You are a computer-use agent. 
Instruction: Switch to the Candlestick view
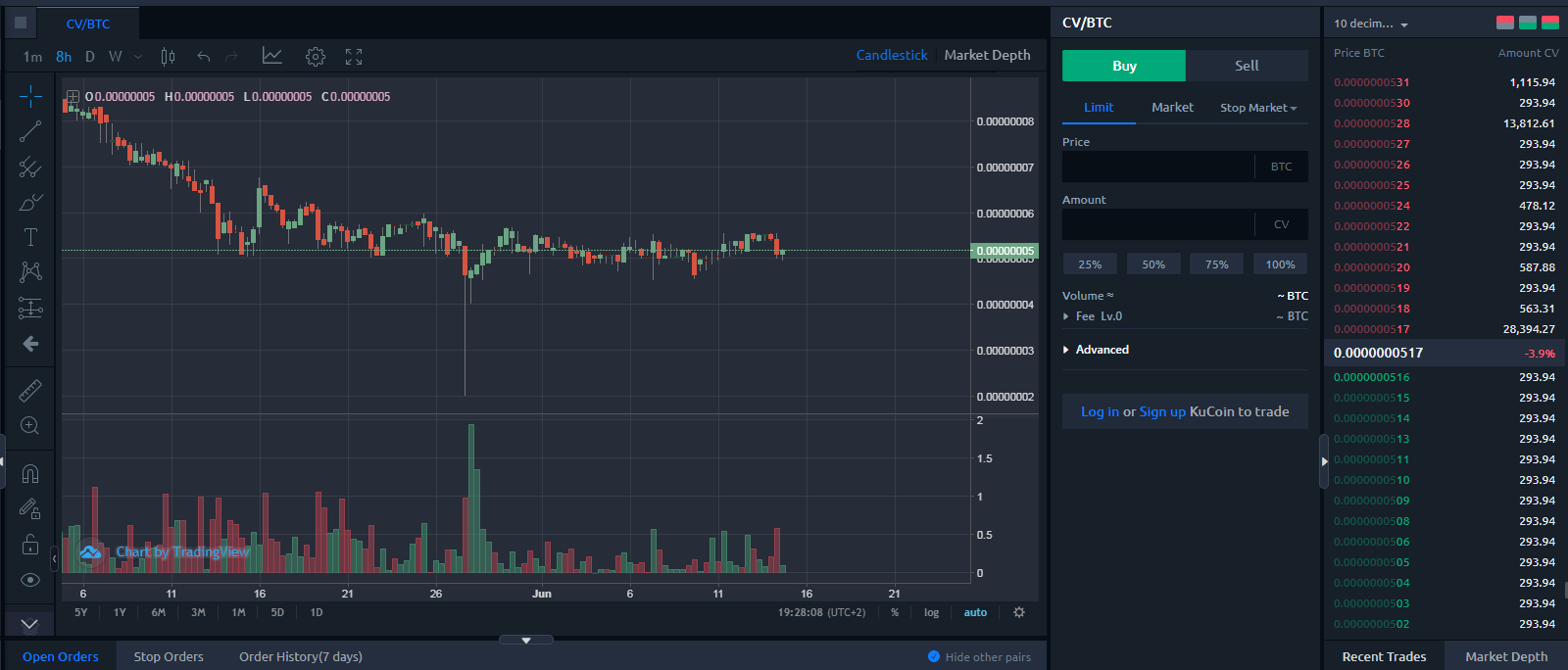tap(892, 55)
